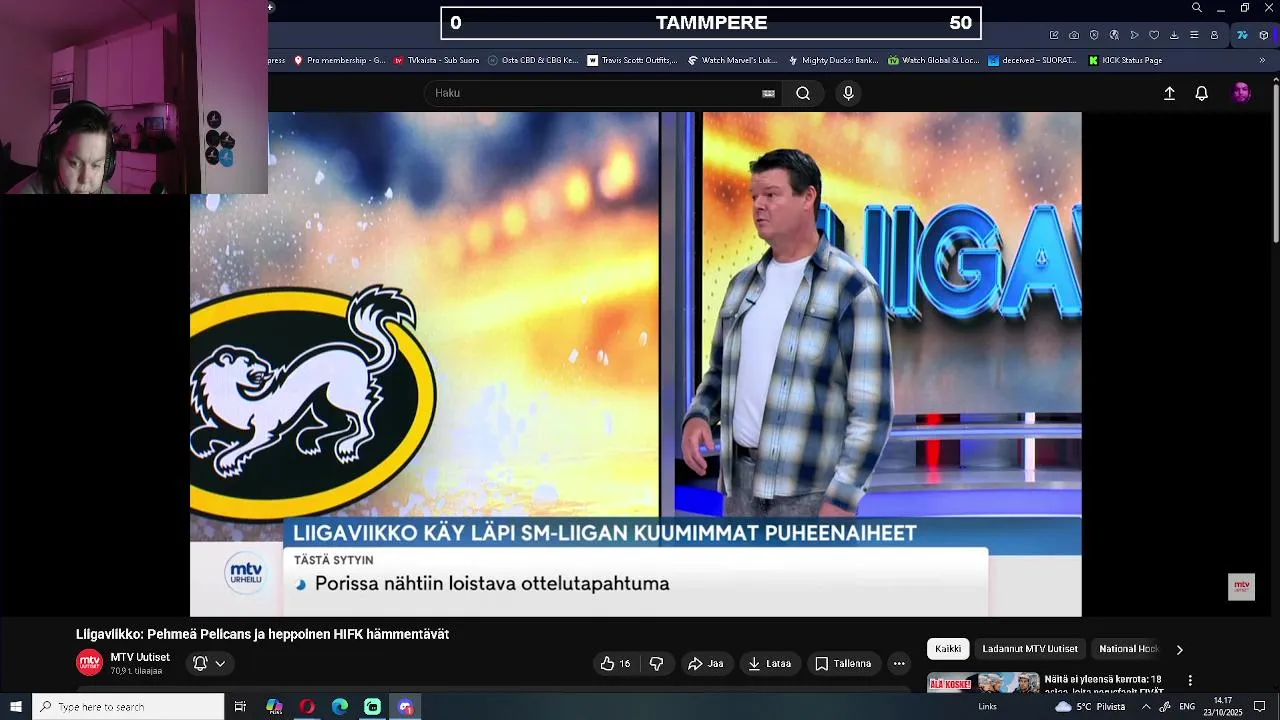Click the play/flow arrow icon in browser toolbar
This screenshot has width=1280, height=720.
tap(1134, 35)
